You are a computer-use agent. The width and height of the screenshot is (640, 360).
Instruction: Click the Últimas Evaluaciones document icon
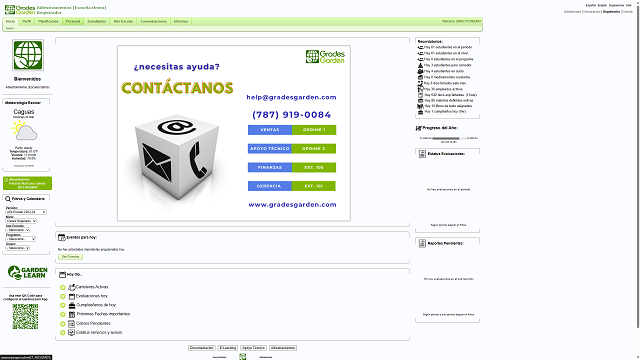point(422,154)
